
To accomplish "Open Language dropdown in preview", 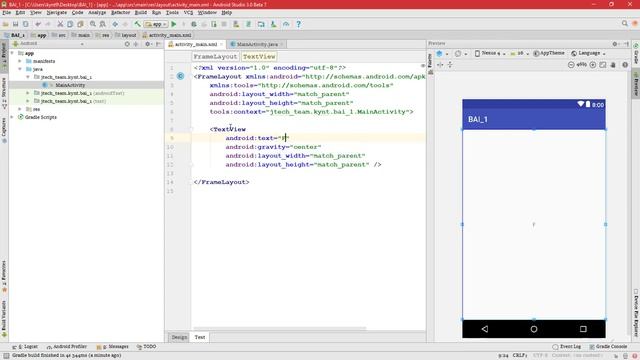I will point(588,53).
